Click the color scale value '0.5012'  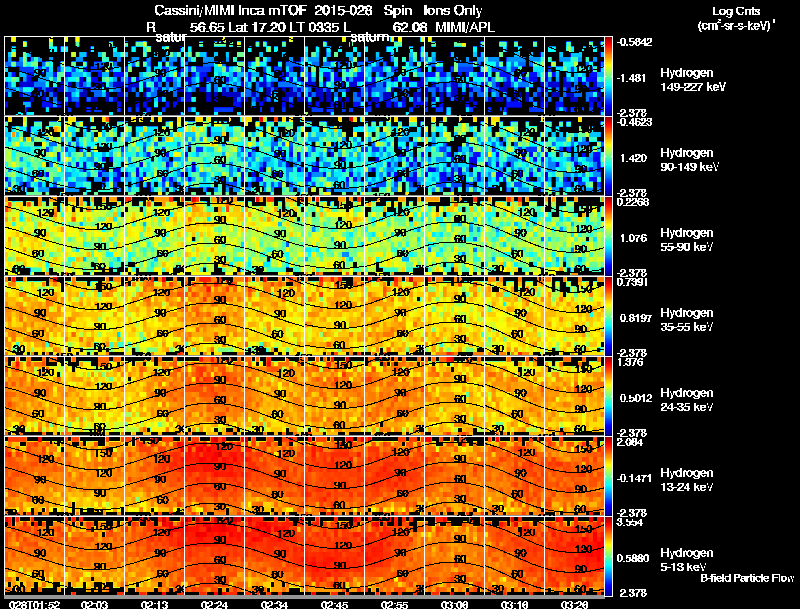click(x=636, y=398)
